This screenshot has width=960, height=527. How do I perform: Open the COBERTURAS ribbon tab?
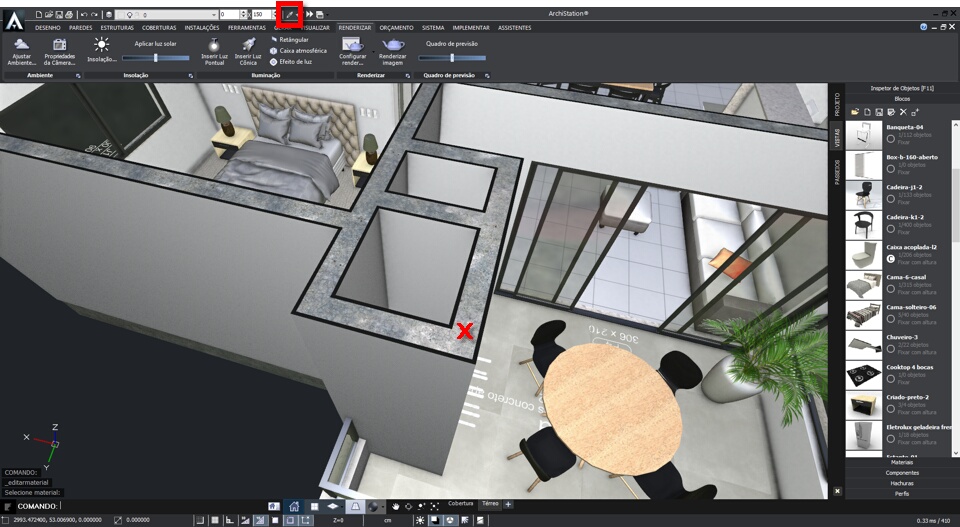click(159, 28)
